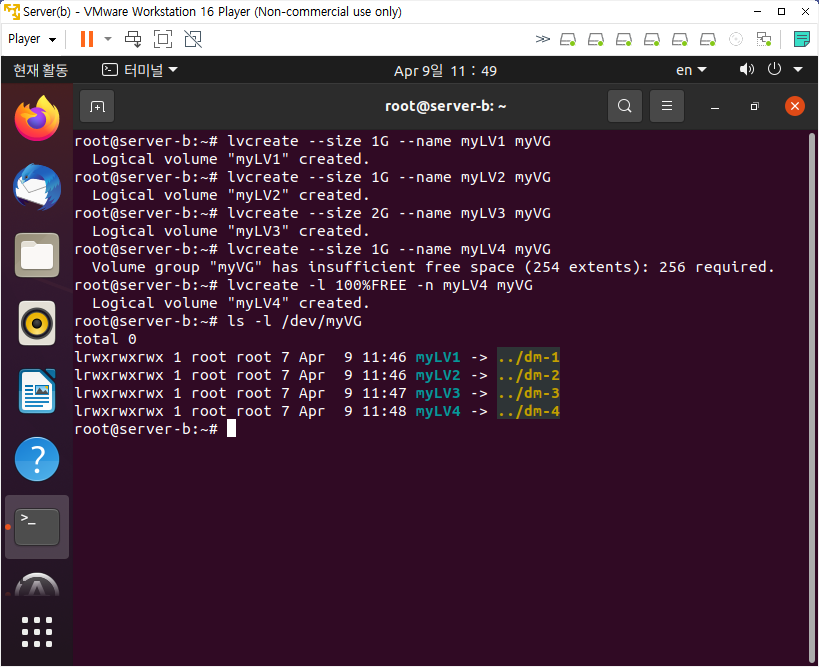Click the insufficient free space error line
Viewport: 819px width, 667px height.
pyautogui.click(x=433, y=267)
